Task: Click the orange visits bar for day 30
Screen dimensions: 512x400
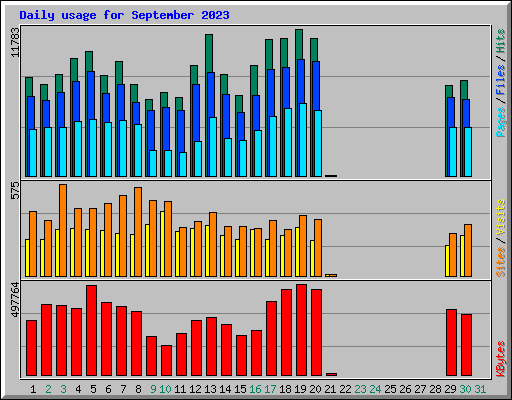Action: coord(468,251)
